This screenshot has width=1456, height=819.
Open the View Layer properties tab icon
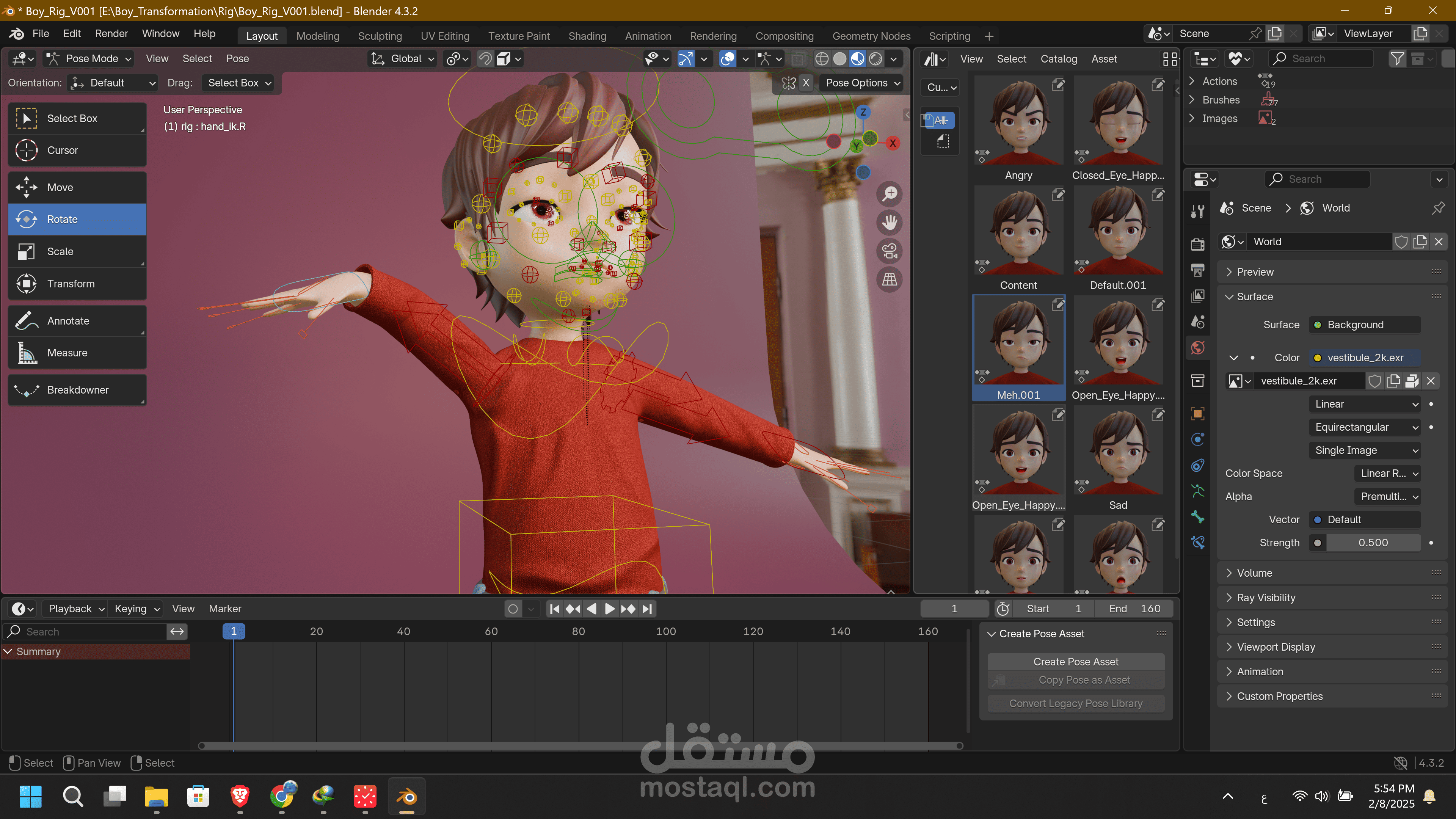click(x=1198, y=296)
